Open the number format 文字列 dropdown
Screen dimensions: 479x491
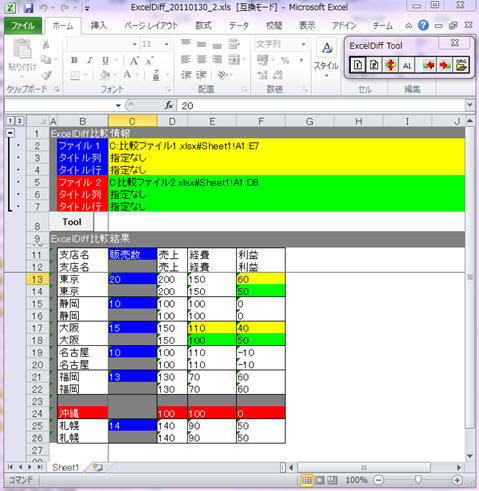pyautogui.click(x=303, y=44)
